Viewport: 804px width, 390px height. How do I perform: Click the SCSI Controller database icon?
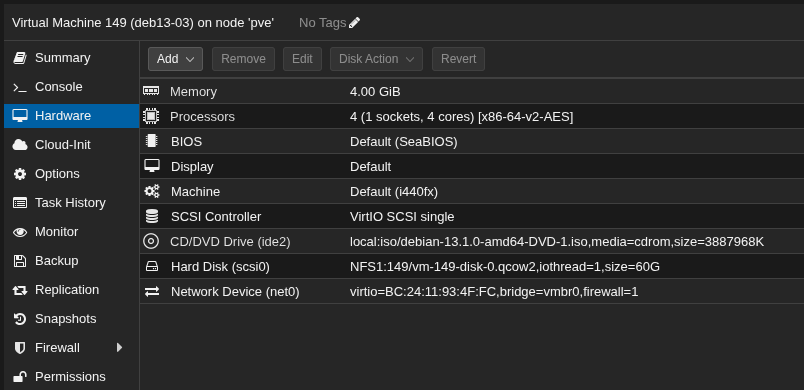(x=152, y=216)
